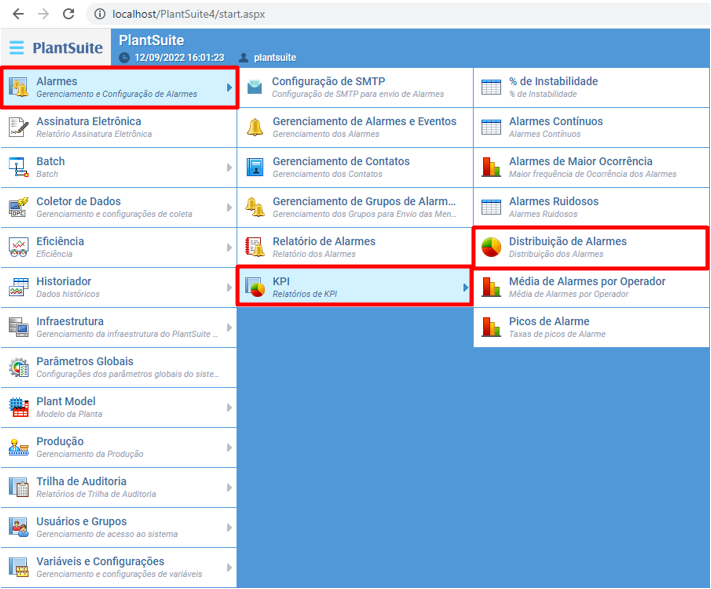The width and height of the screenshot is (711, 589).
Task: Reload the page with the refresh icon
Action: coord(68,14)
